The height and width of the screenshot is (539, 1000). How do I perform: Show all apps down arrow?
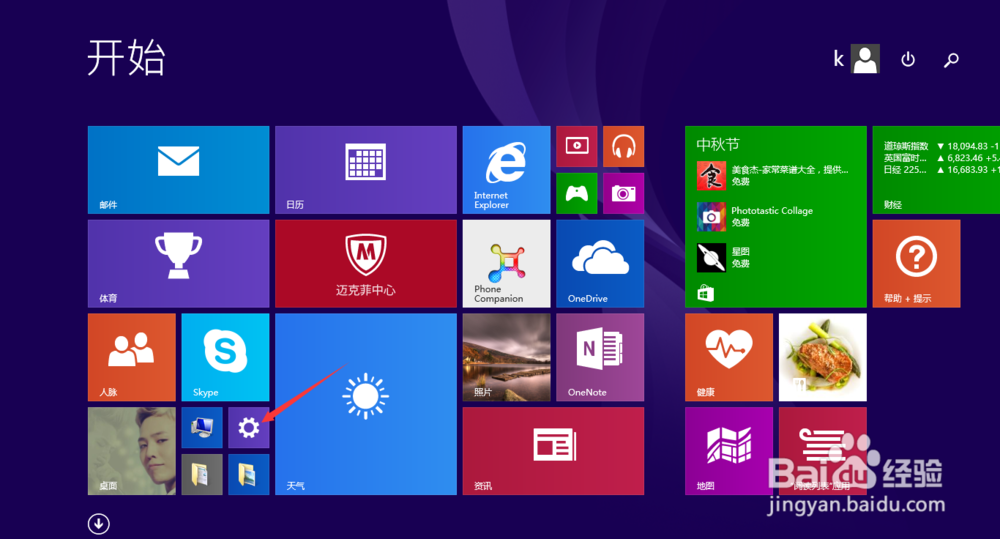[98, 524]
